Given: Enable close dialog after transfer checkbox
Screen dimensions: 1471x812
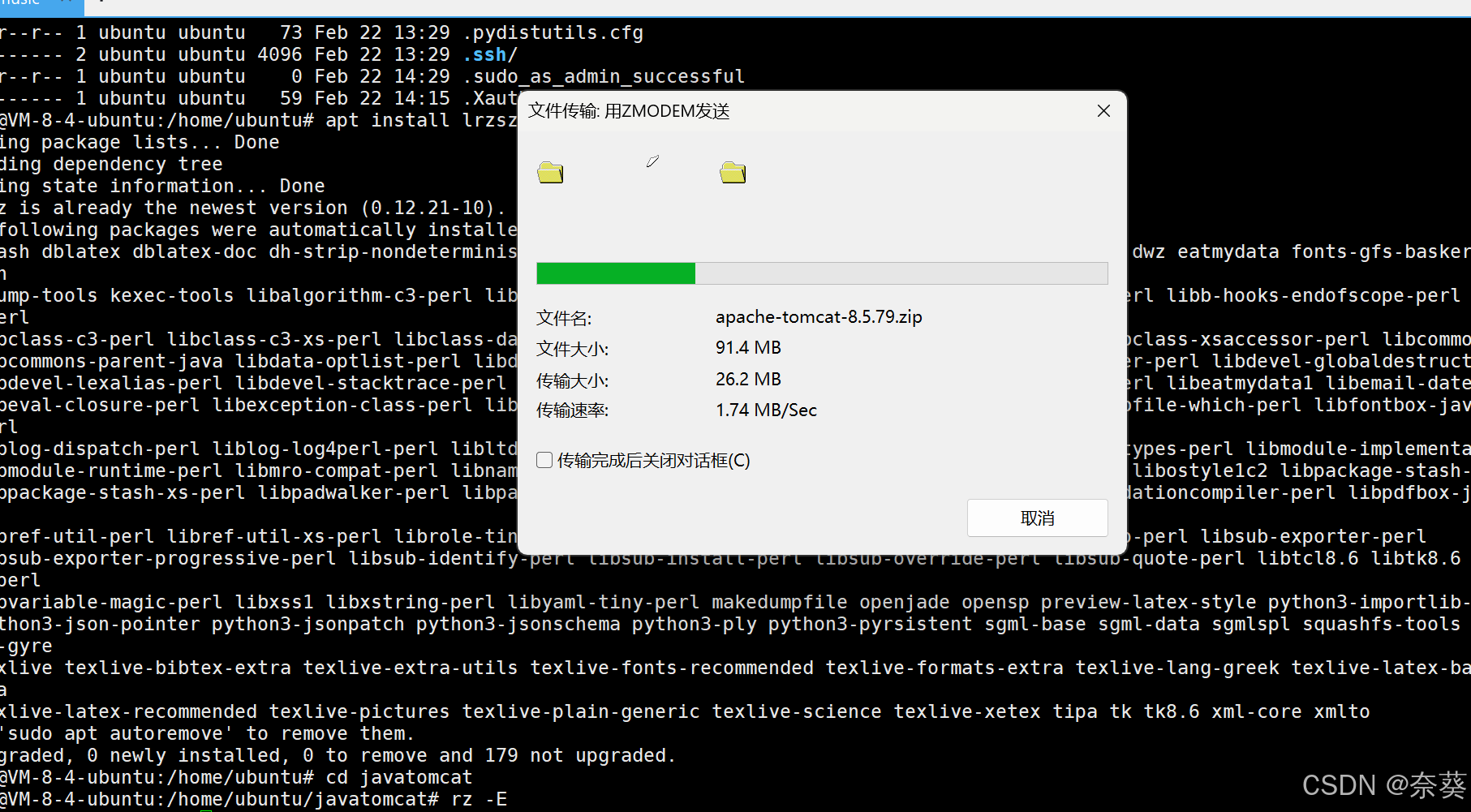Looking at the screenshot, I should (544, 460).
